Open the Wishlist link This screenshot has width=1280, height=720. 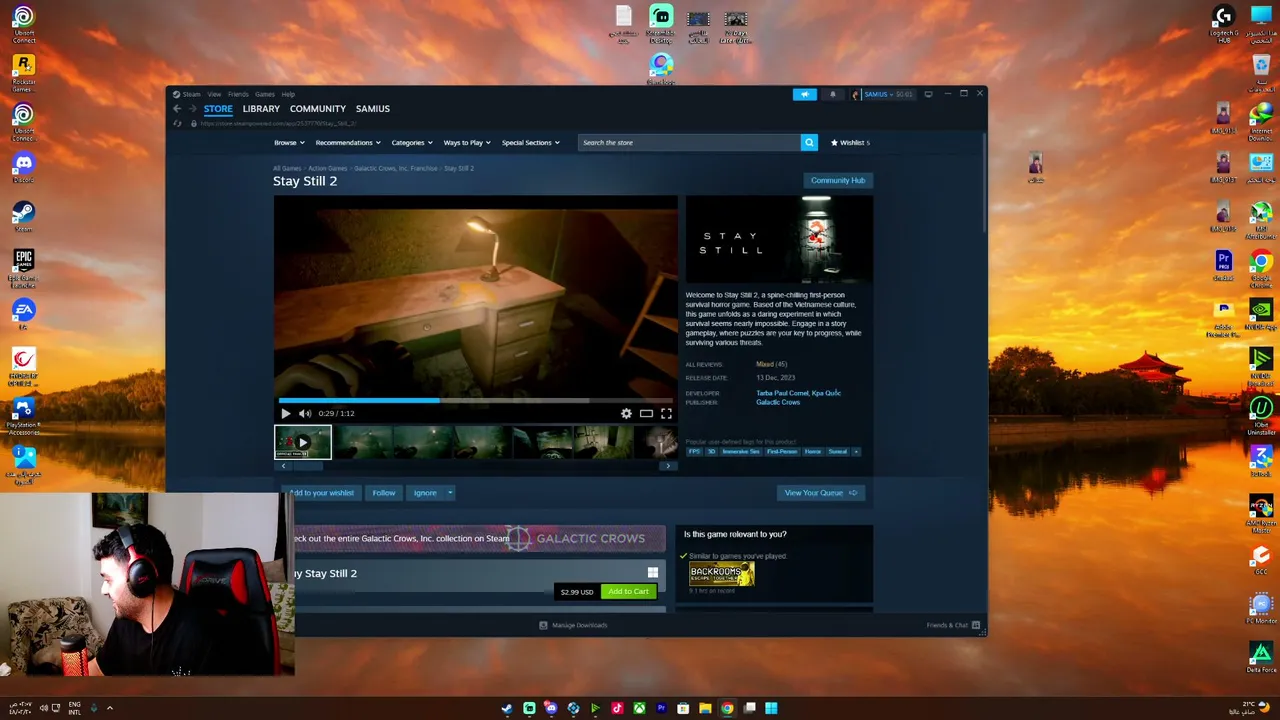[x=850, y=142]
